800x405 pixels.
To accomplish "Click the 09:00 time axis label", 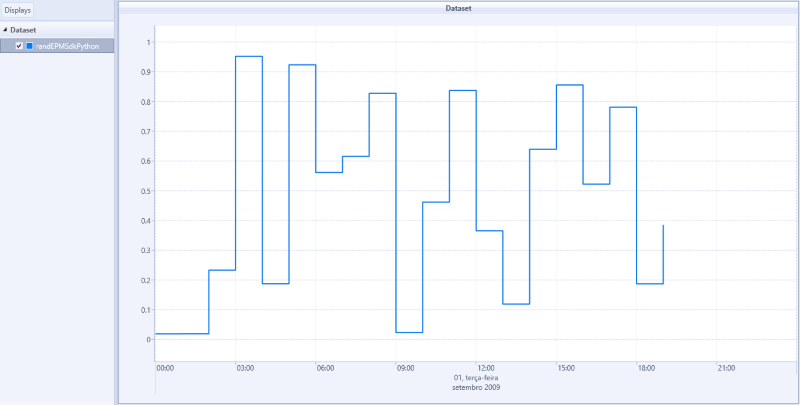I will (405, 368).
